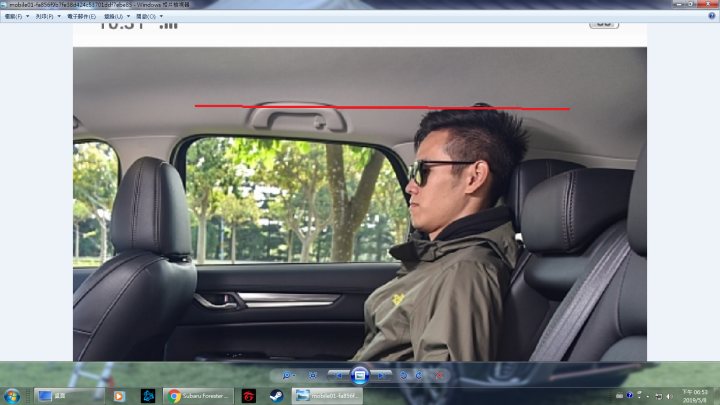The image size is (720, 405).
Task: Go to the next photo
Action: tap(382, 376)
